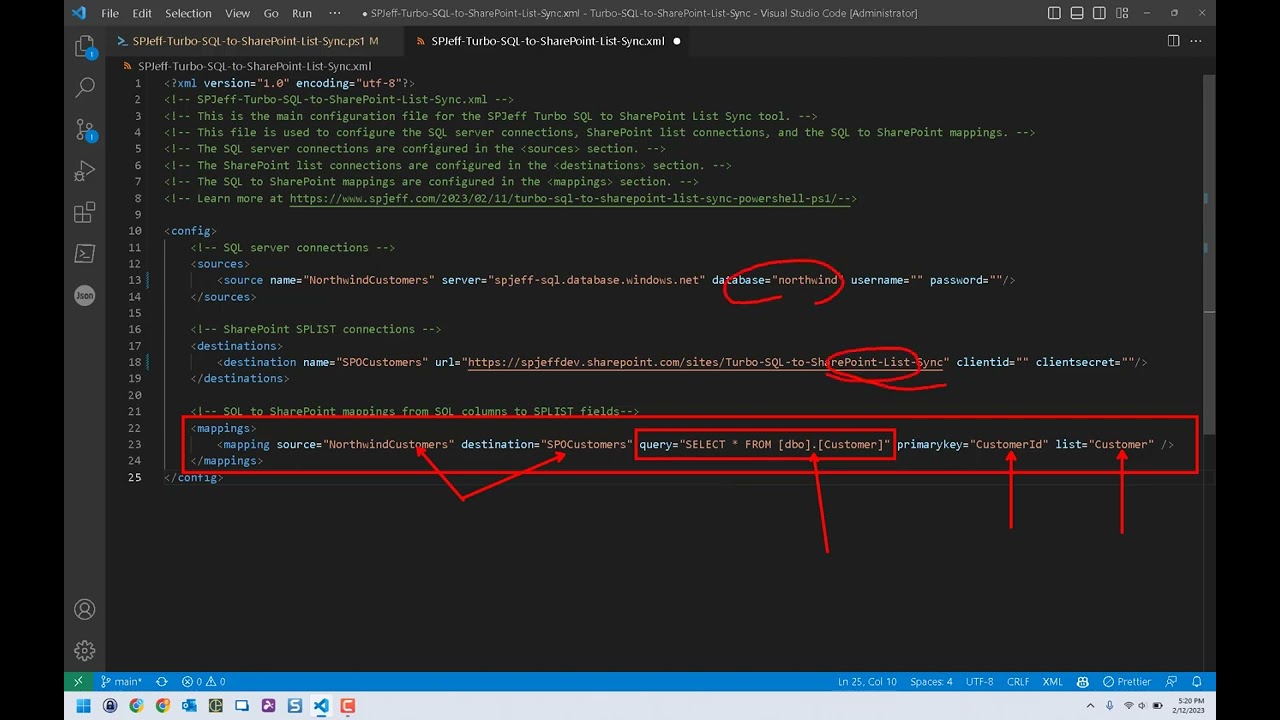Toggle the Panel layout button
Screen dimensions: 1280x720
pyautogui.click(x=1077, y=13)
